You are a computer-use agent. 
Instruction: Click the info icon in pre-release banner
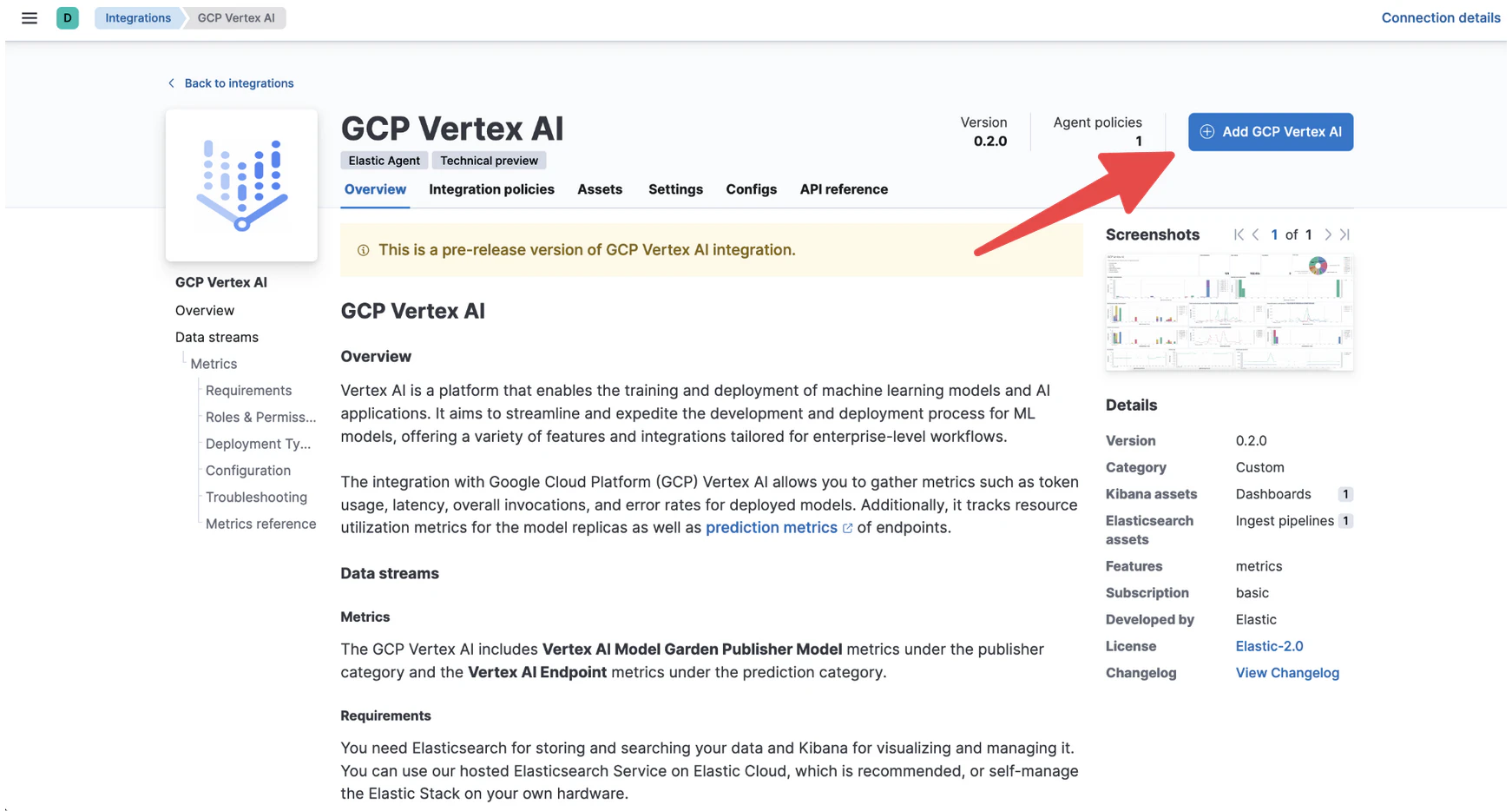(x=364, y=250)
